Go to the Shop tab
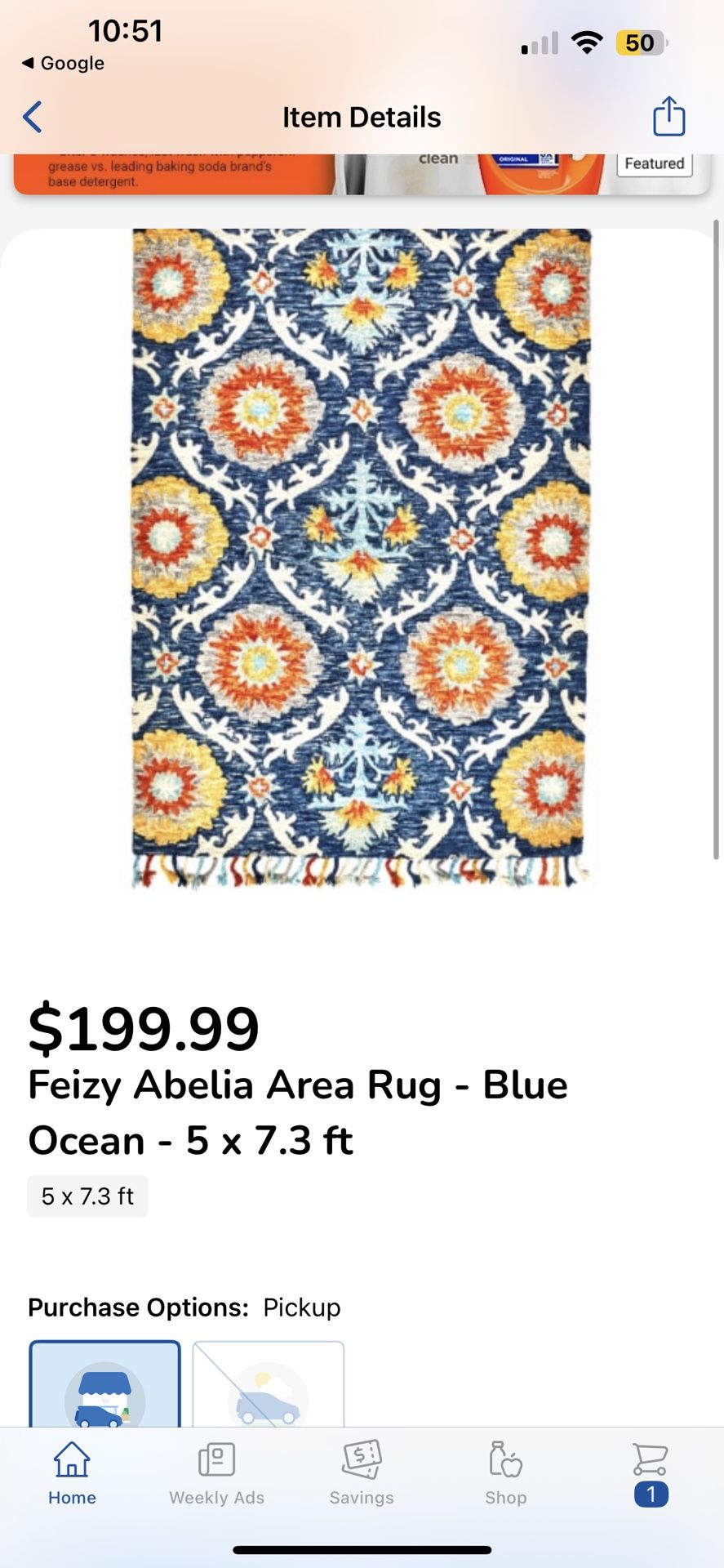This screenshot has width=724, height=1568. point(506,1474)
